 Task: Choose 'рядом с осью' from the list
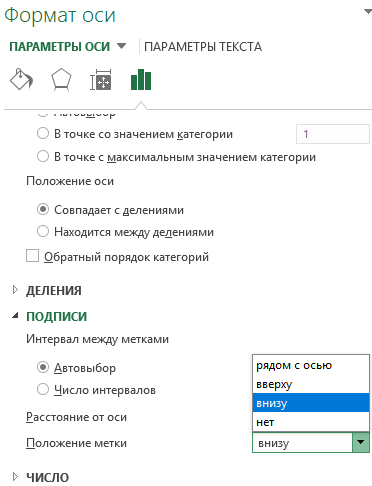pyautogui.click(x=311, y=365)
